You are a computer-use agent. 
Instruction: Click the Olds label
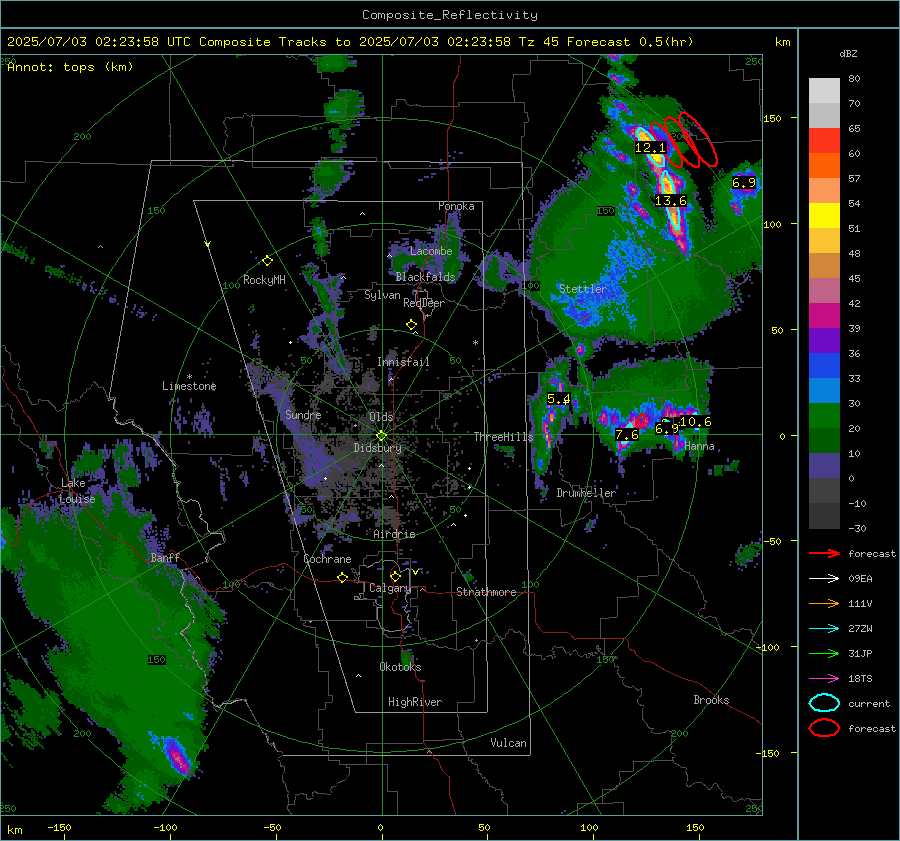pyautogui.click(x=381, y=417)
